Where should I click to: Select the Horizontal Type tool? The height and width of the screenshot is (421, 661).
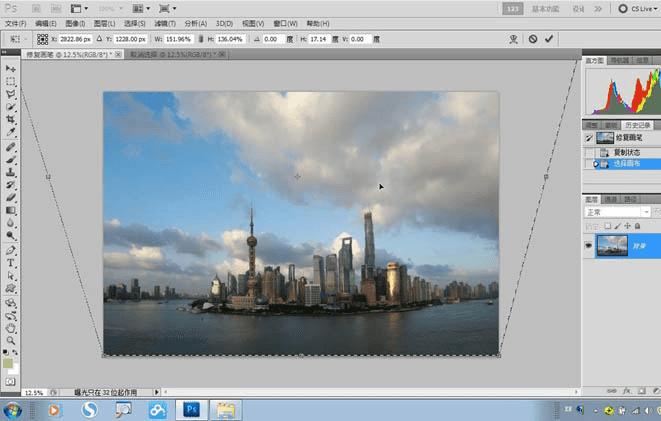11,262
